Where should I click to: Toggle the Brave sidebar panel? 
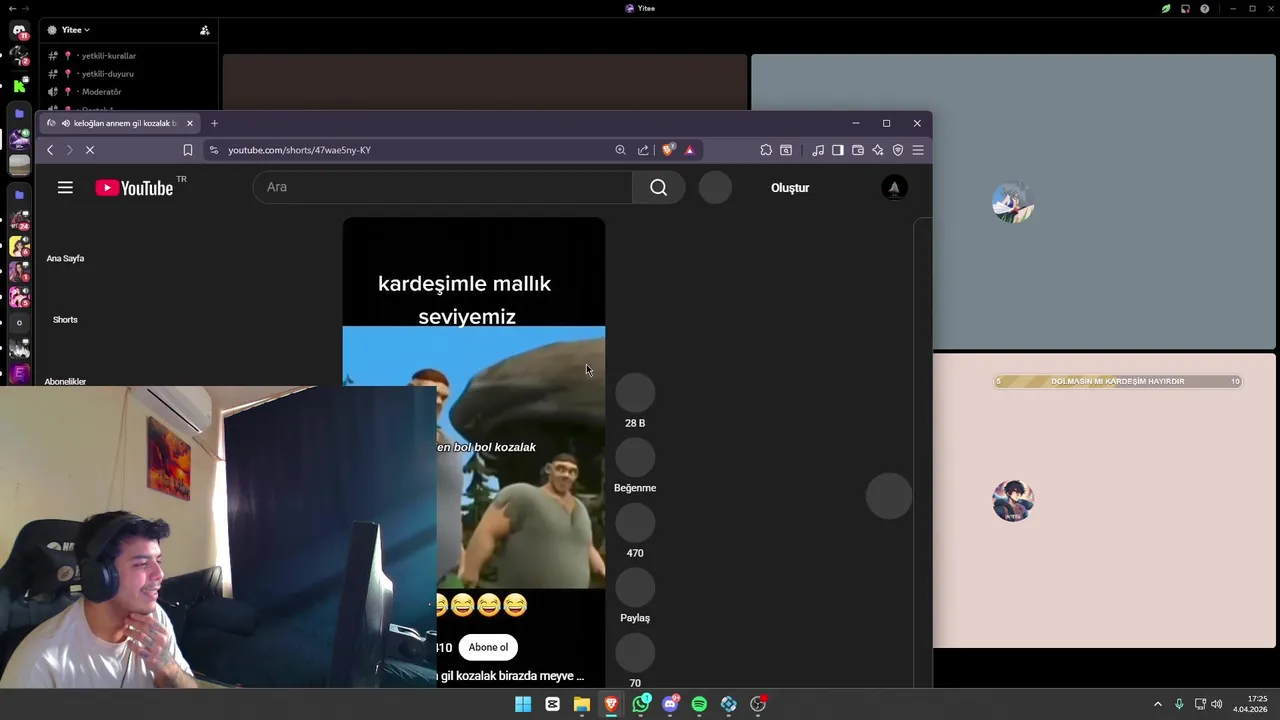(838, 150)
